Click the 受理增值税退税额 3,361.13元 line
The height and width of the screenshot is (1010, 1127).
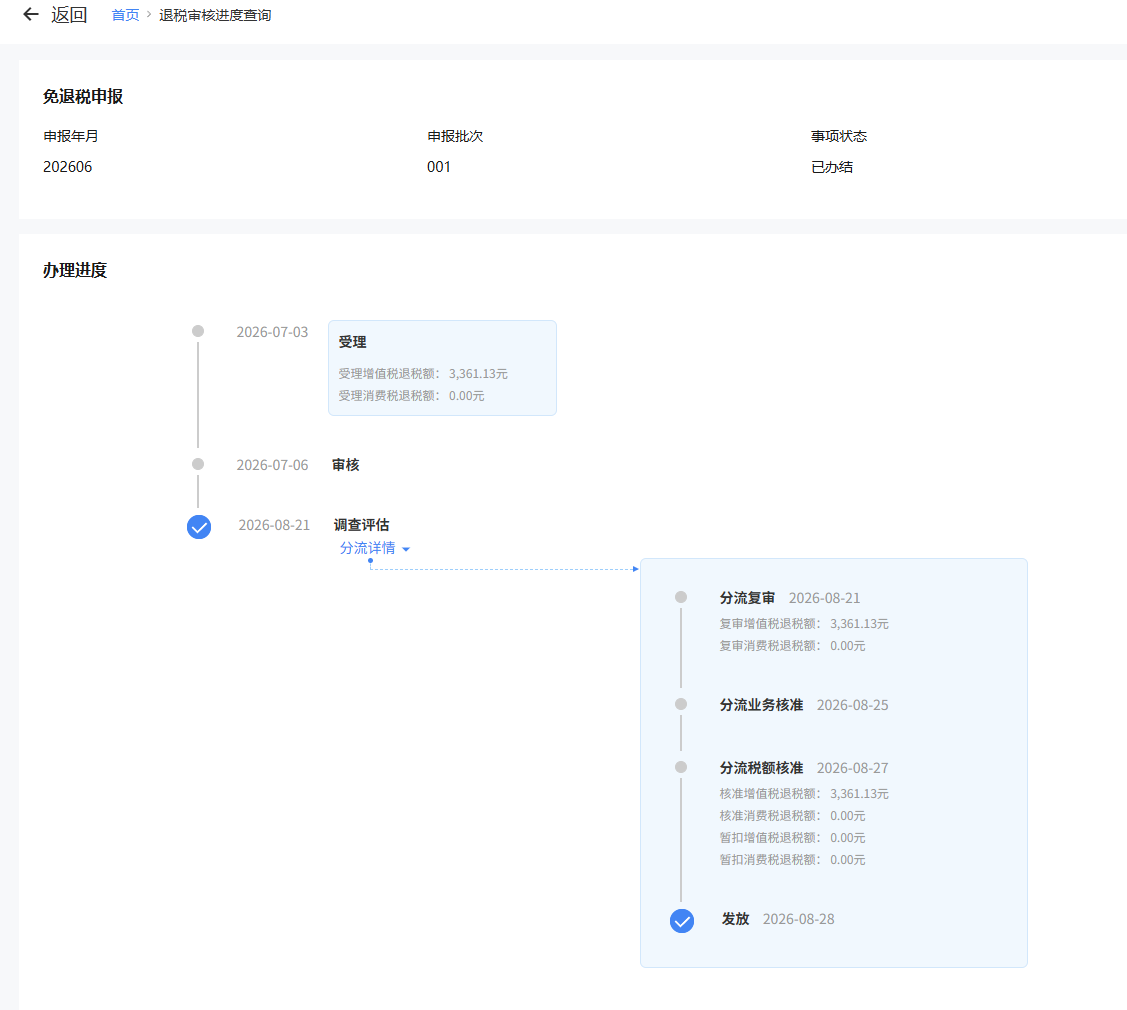(x=423, y=374)
